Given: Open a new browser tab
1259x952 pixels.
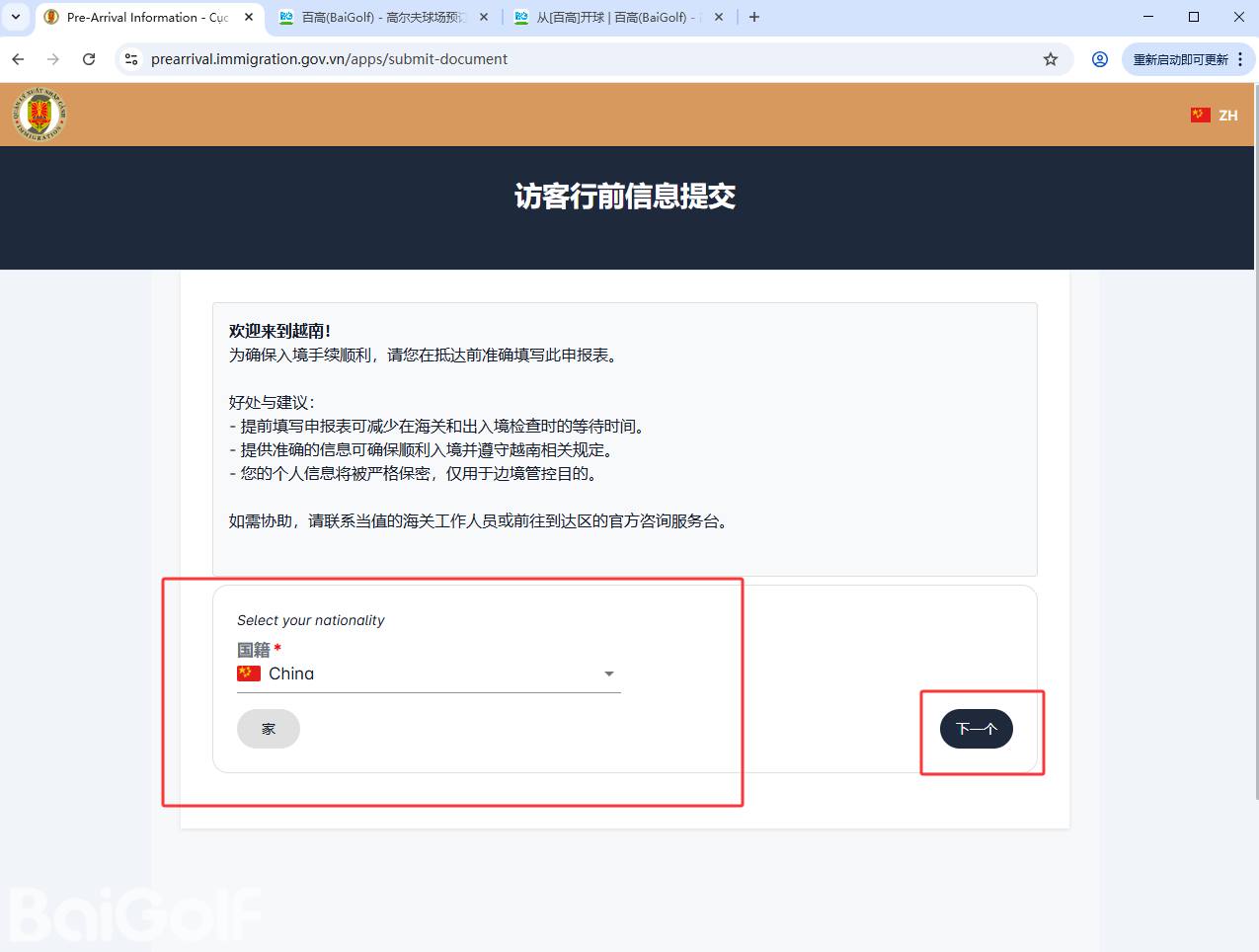Looking at the screenshot, I should 754,17.
